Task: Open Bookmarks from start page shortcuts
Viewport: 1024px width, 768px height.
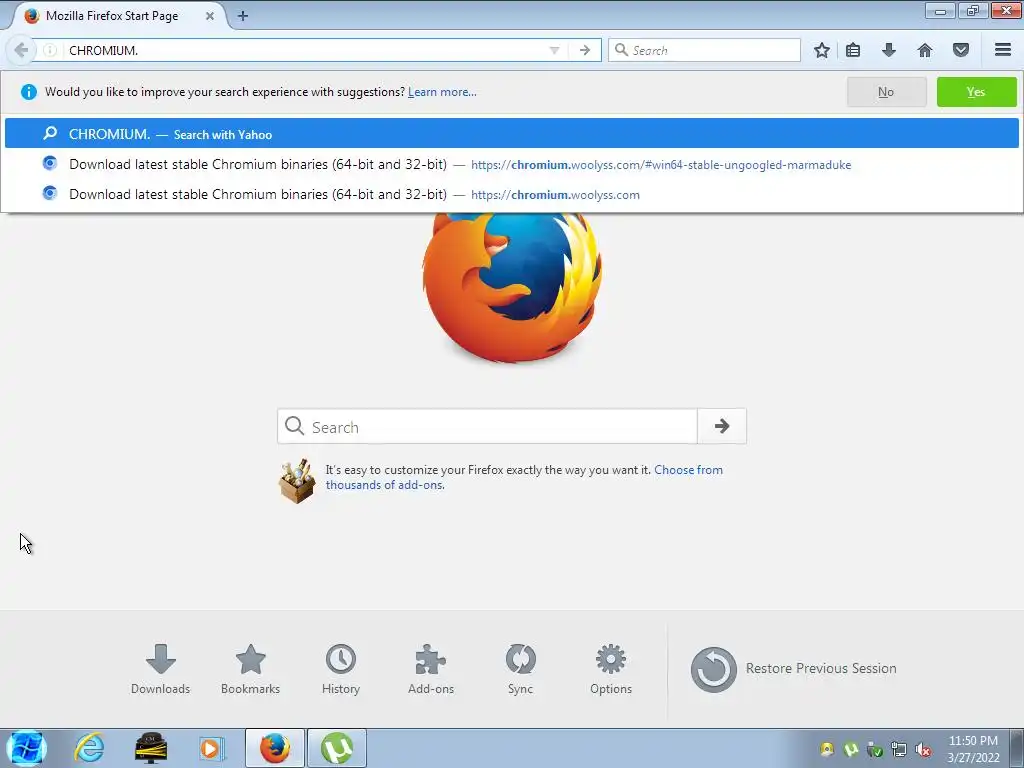Action: point(250,669)
